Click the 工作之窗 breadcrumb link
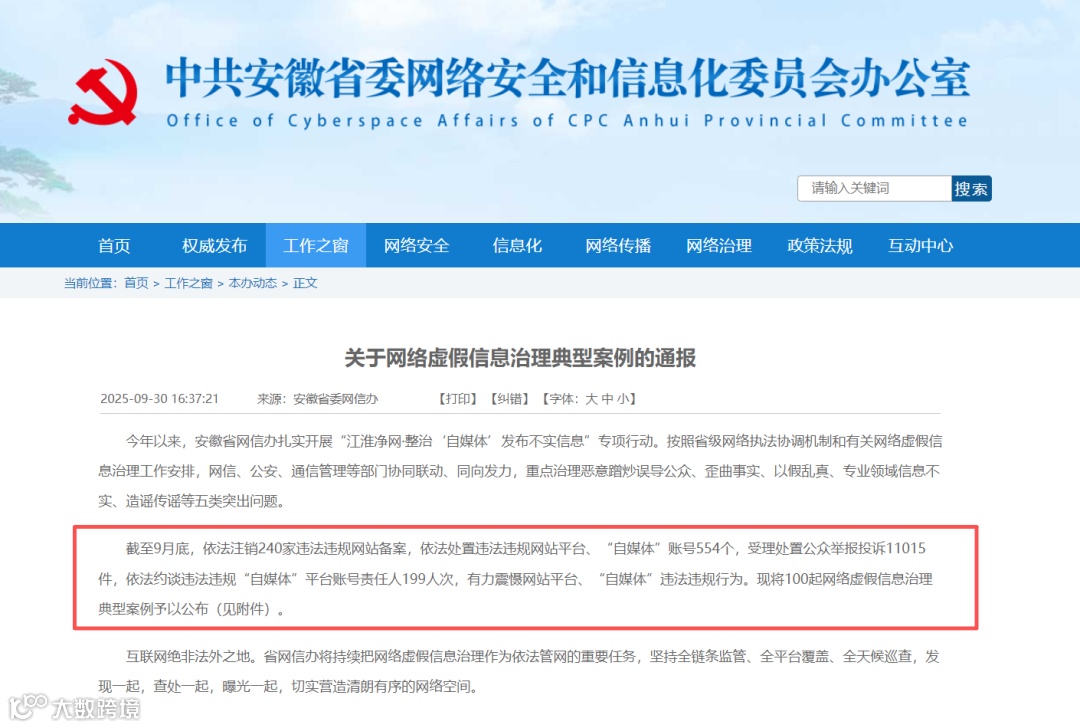 point(189,283)
